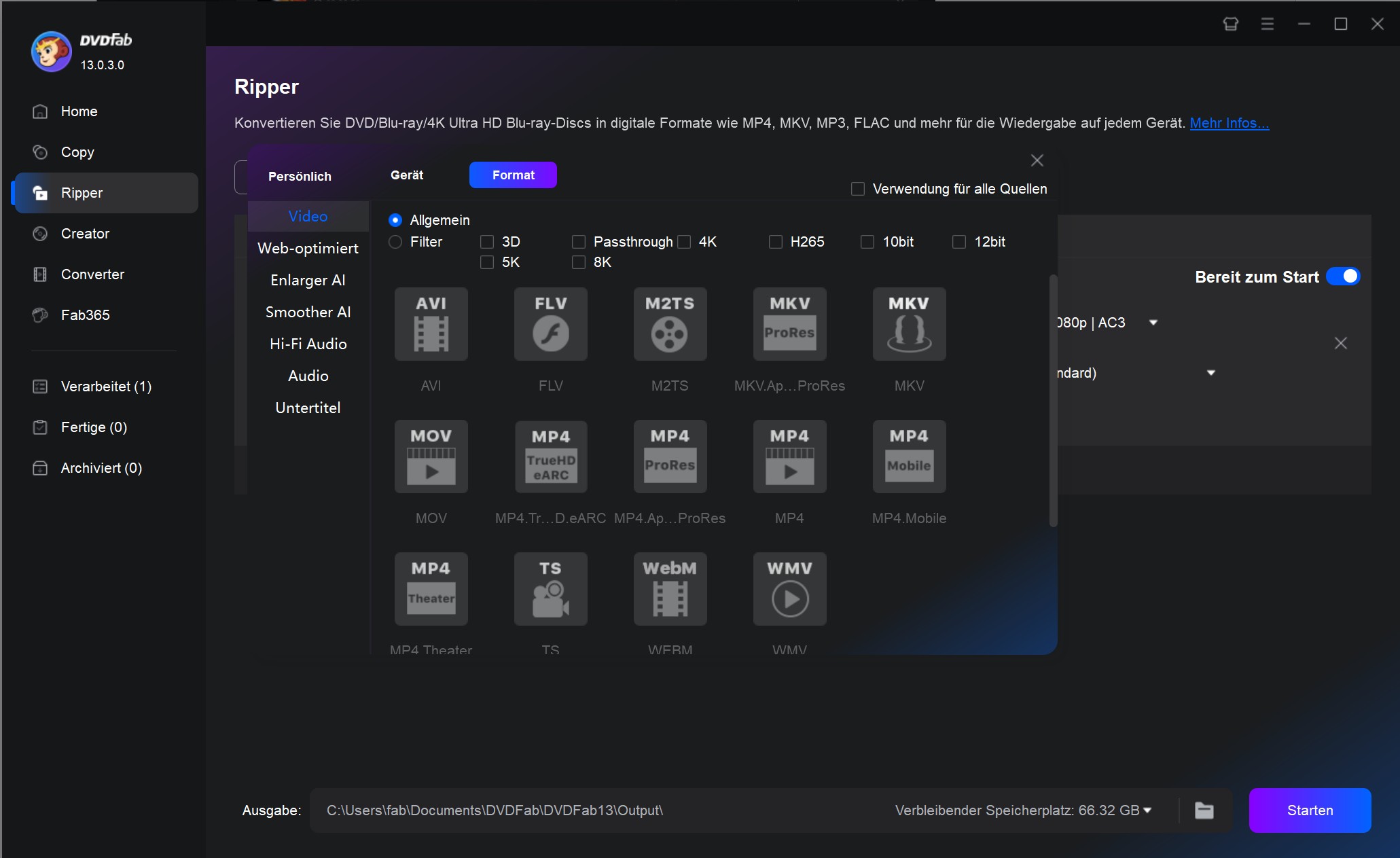
Task: Pick MP4 TrueHD eARC format icon
Action: [550, 456]
